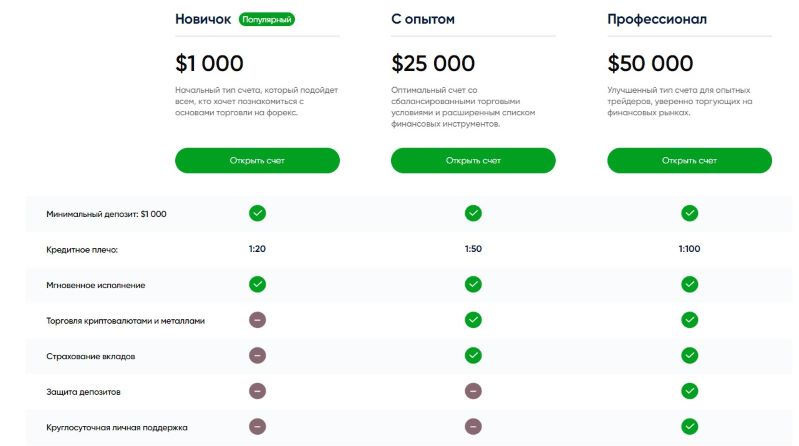The height and width of the screenshot is (446, 799).
Task: Click the $25 000 price heading
Action: point(433,64)
